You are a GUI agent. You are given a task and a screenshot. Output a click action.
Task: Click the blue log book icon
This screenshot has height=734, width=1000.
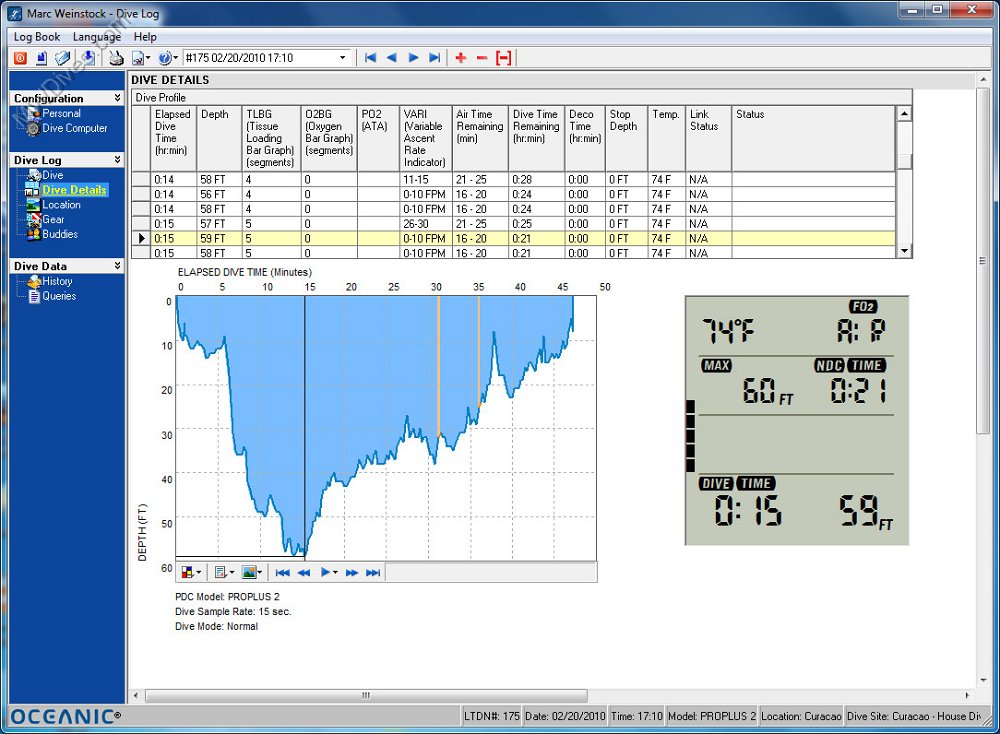pos(62,58)
